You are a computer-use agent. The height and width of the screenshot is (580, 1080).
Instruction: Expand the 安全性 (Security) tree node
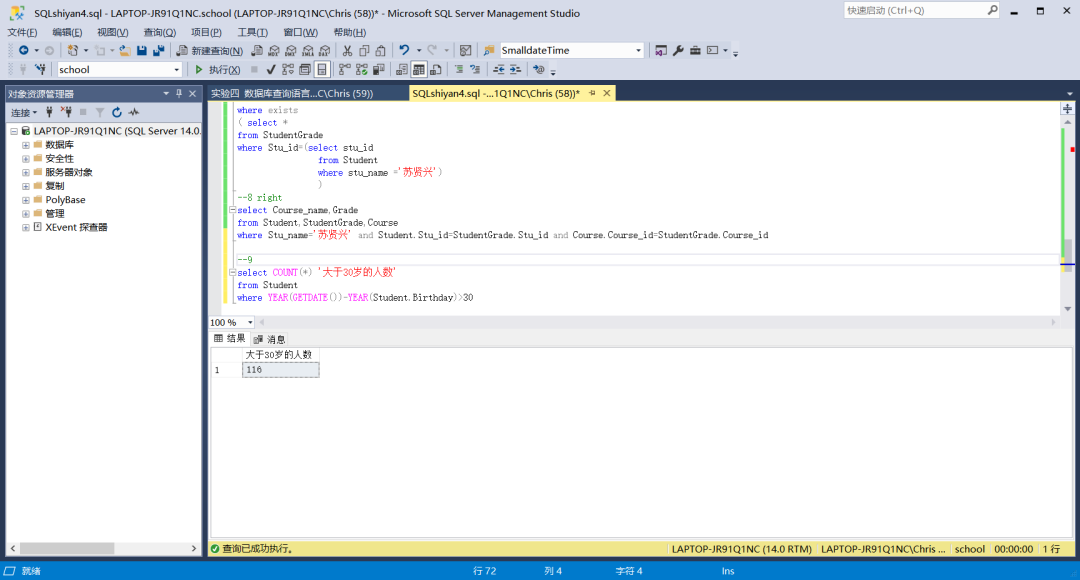[25, 158]
